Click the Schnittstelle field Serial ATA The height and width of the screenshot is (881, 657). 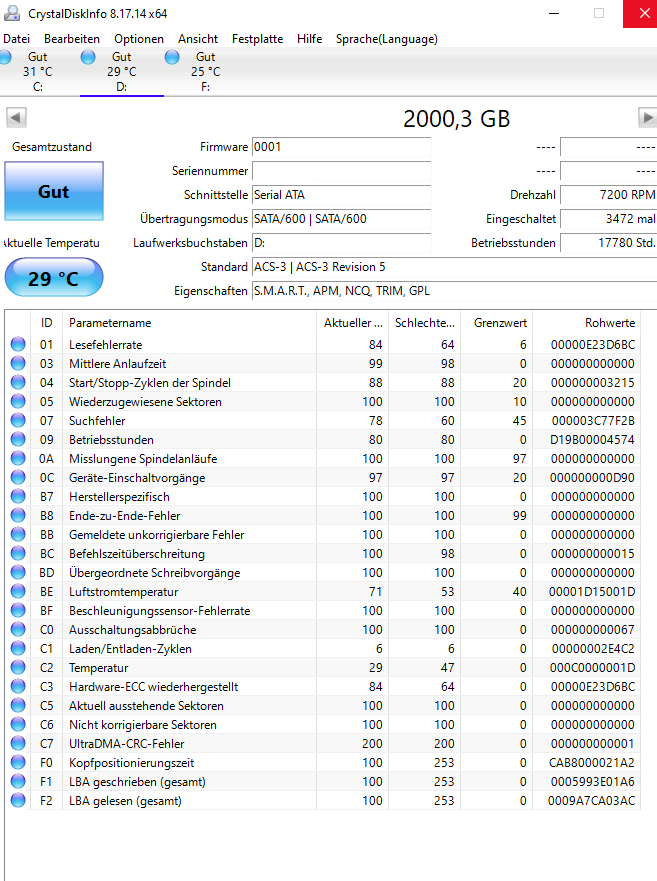341,195
